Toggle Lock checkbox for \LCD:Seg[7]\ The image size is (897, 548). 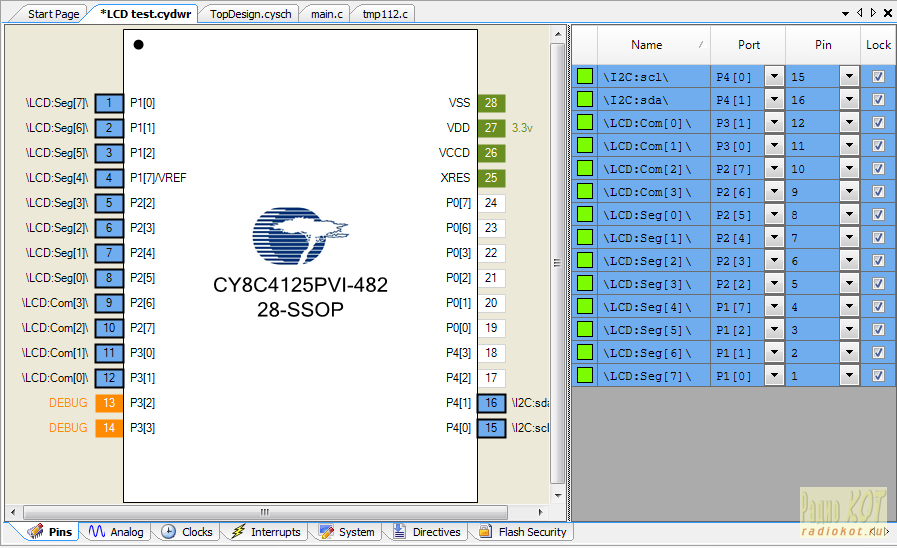[x=878, y=376]
